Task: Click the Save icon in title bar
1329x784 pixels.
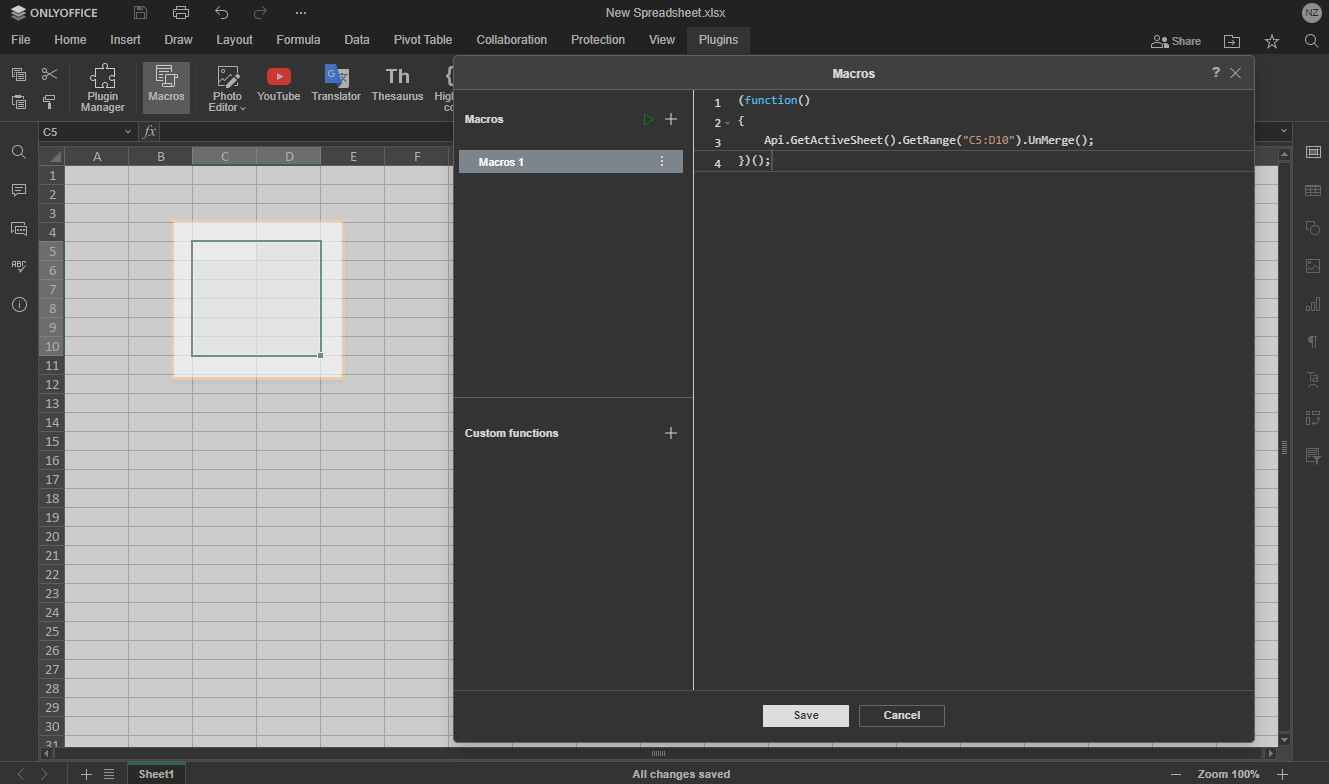Action: (140, 13)
